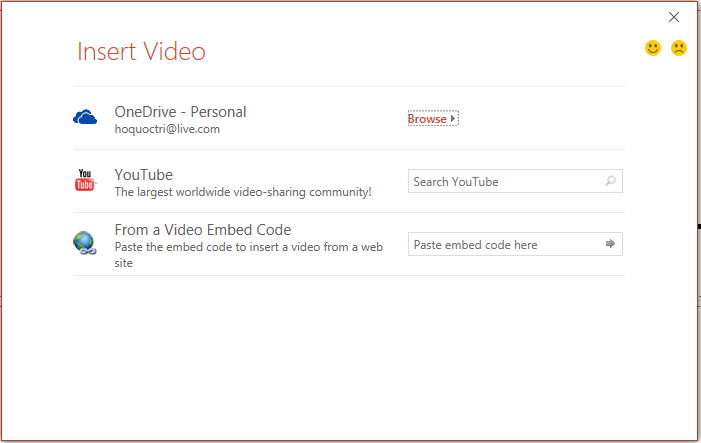Focus the Paste embed code here field
Screen dimensions: 701x443
point(515,244)
